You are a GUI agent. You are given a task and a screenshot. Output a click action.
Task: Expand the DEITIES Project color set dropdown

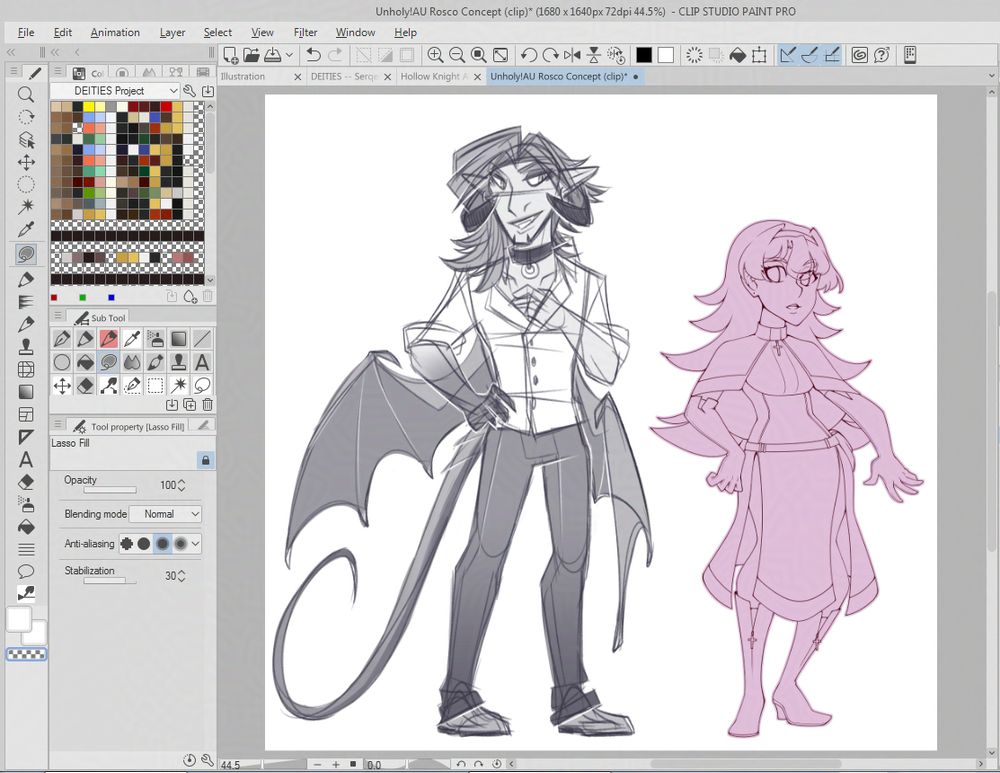click(x=173, y=91)
